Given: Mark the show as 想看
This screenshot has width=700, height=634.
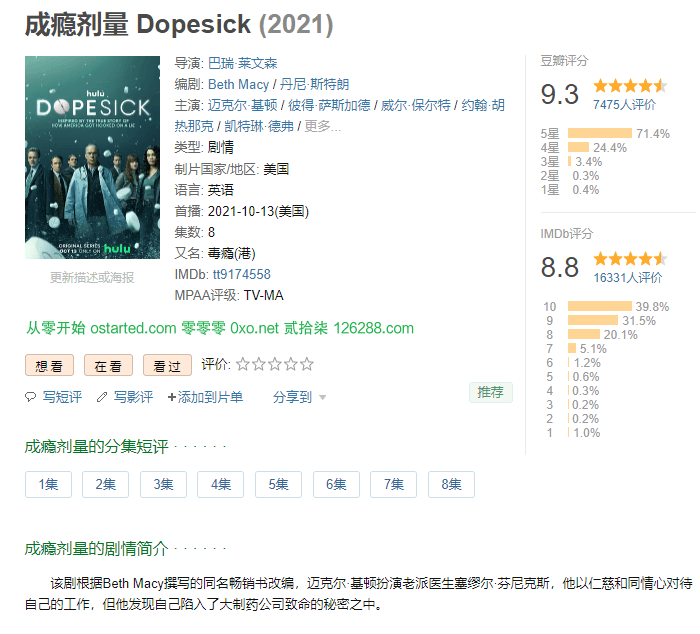Looking at the screenshot, I should tap(49, 366).
